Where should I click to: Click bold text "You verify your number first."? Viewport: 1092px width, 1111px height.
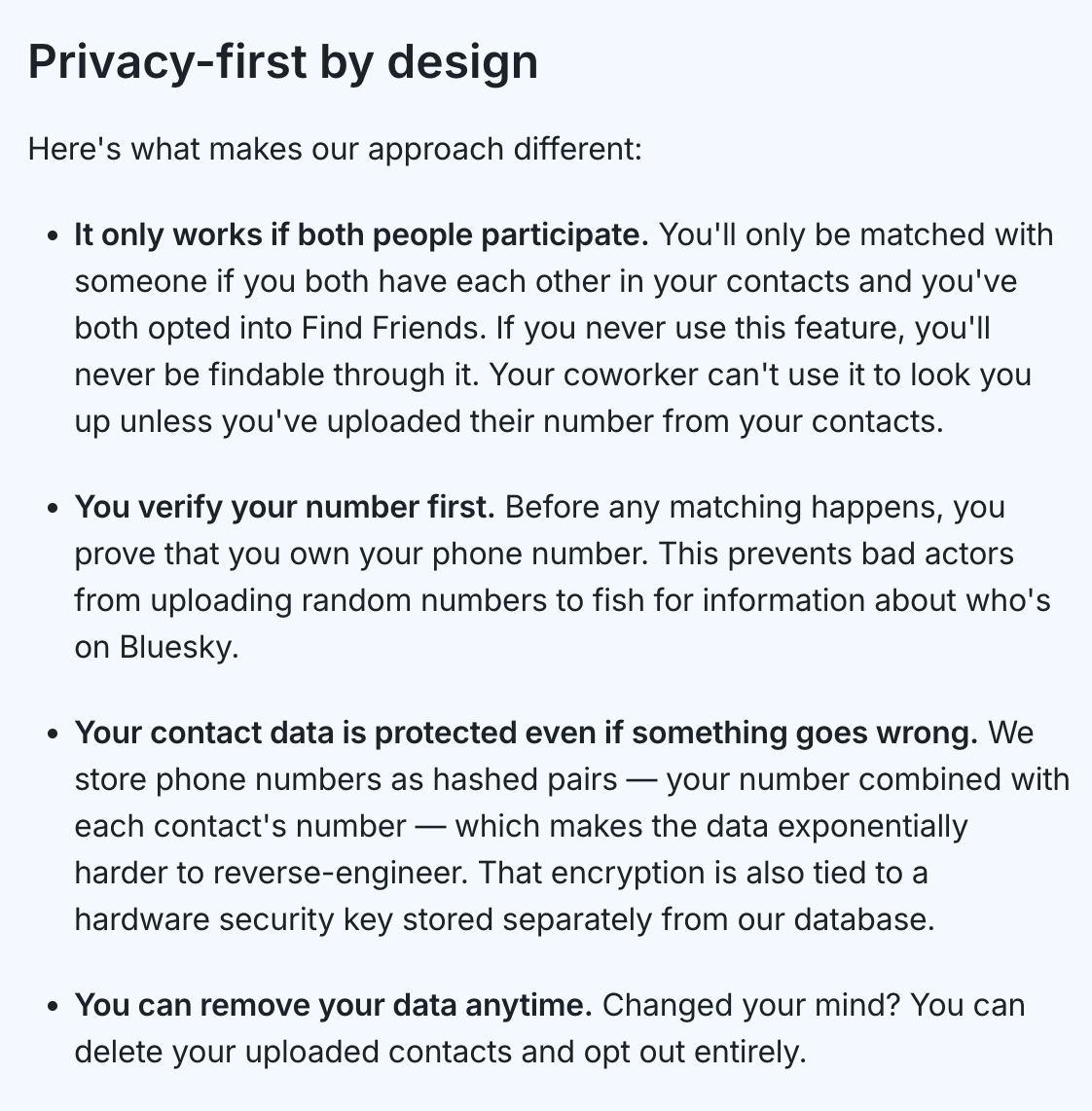(285, 507)
